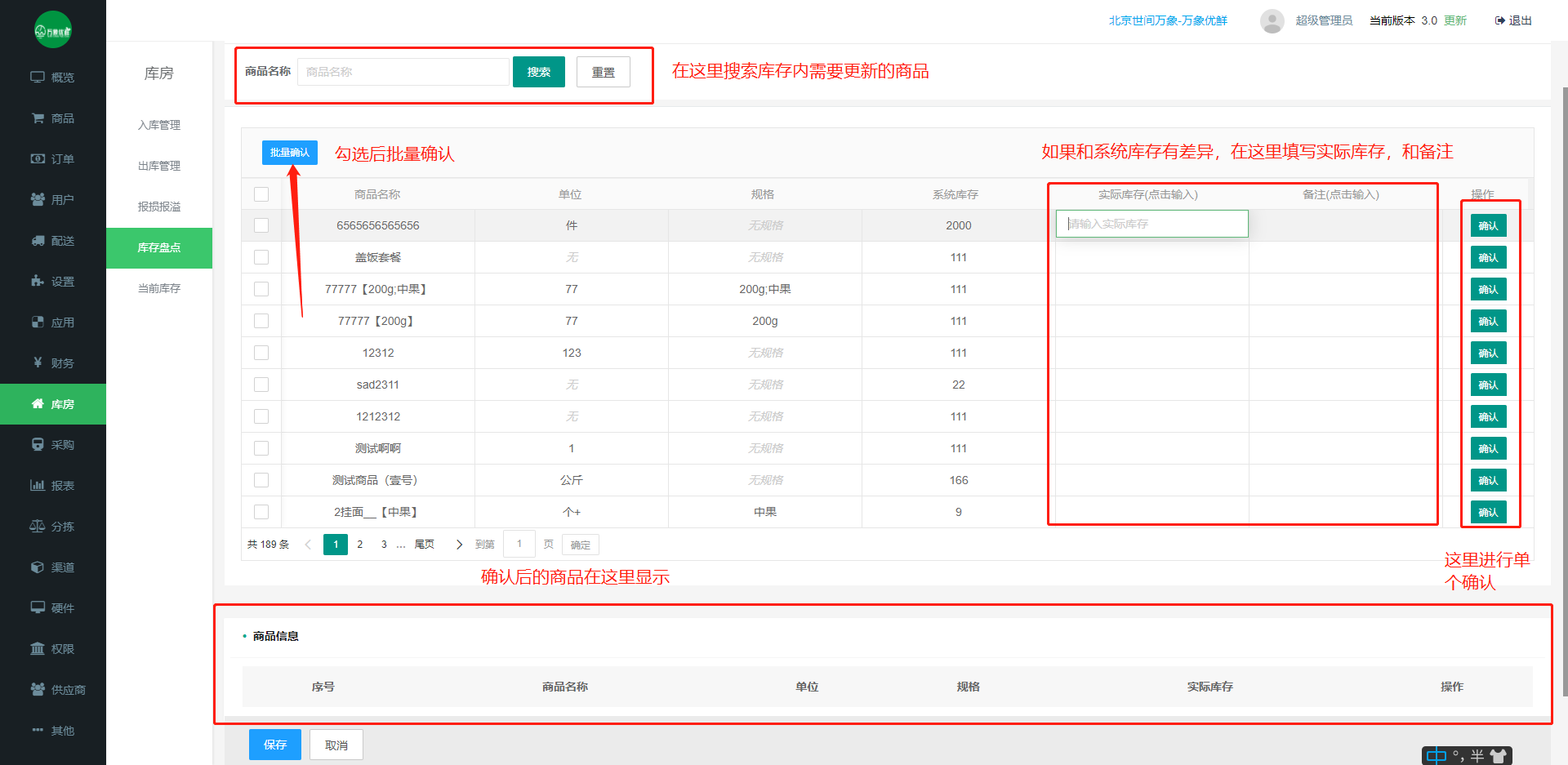This screenshot has width=1568, height=765.
Task: Click the 财务 yen icon
Action: click(x=38, y=362)
